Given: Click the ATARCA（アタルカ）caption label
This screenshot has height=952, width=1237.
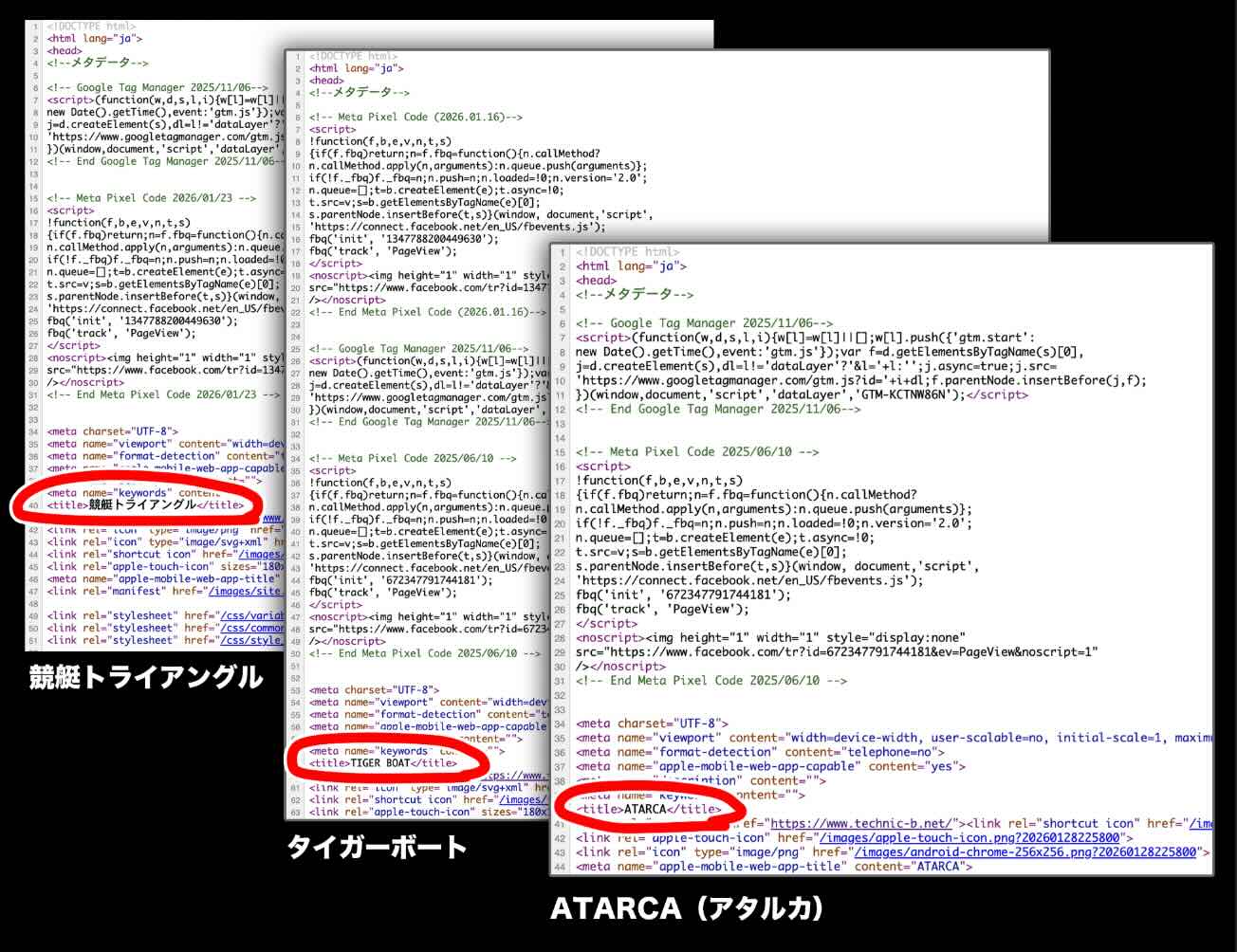Looking at the screenshot, I should (686, 908).
